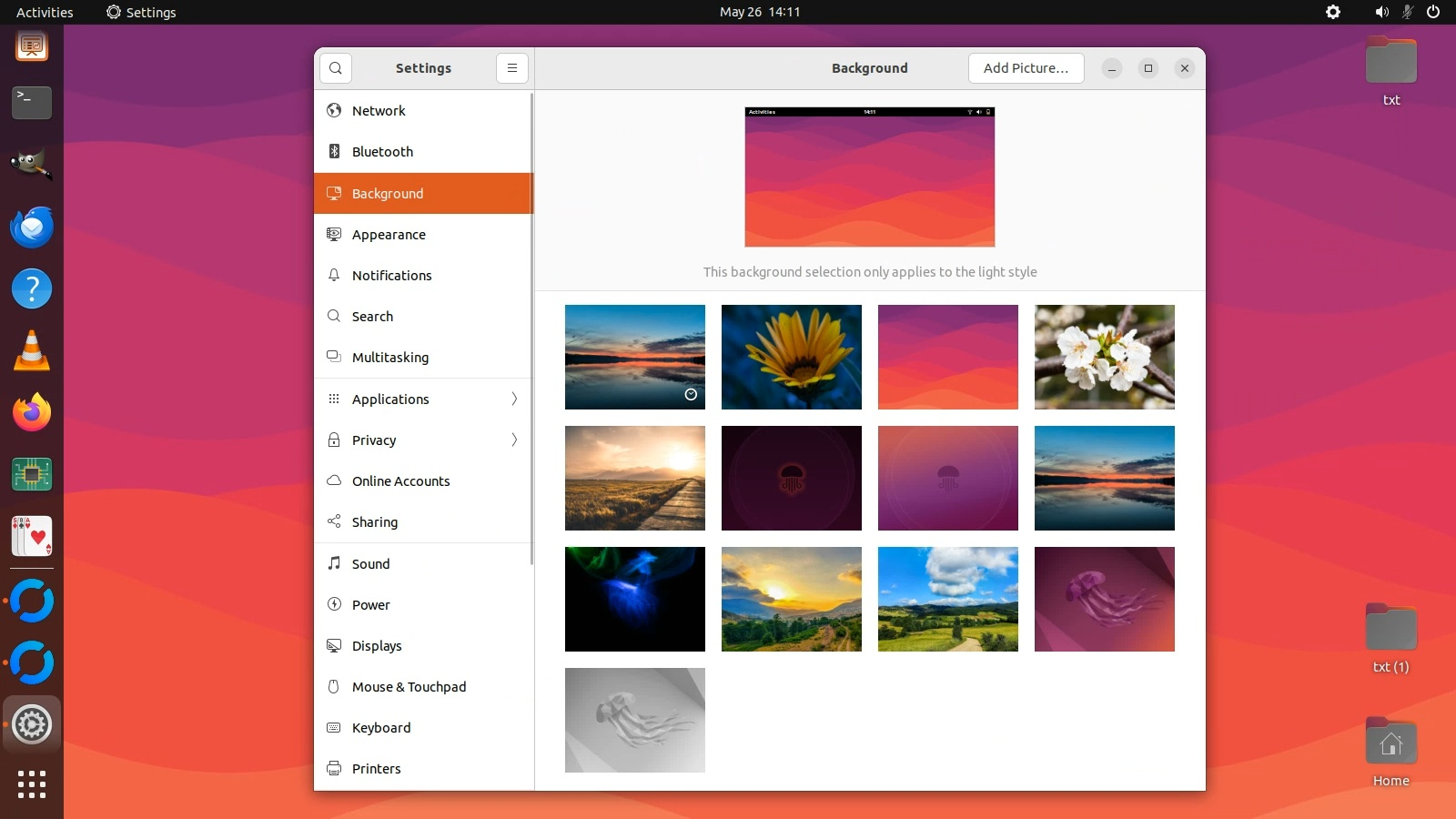The height and width of the screenshot is (819, 1456).
Task: Select the yellow flower wallpaper
Action: 791,357
